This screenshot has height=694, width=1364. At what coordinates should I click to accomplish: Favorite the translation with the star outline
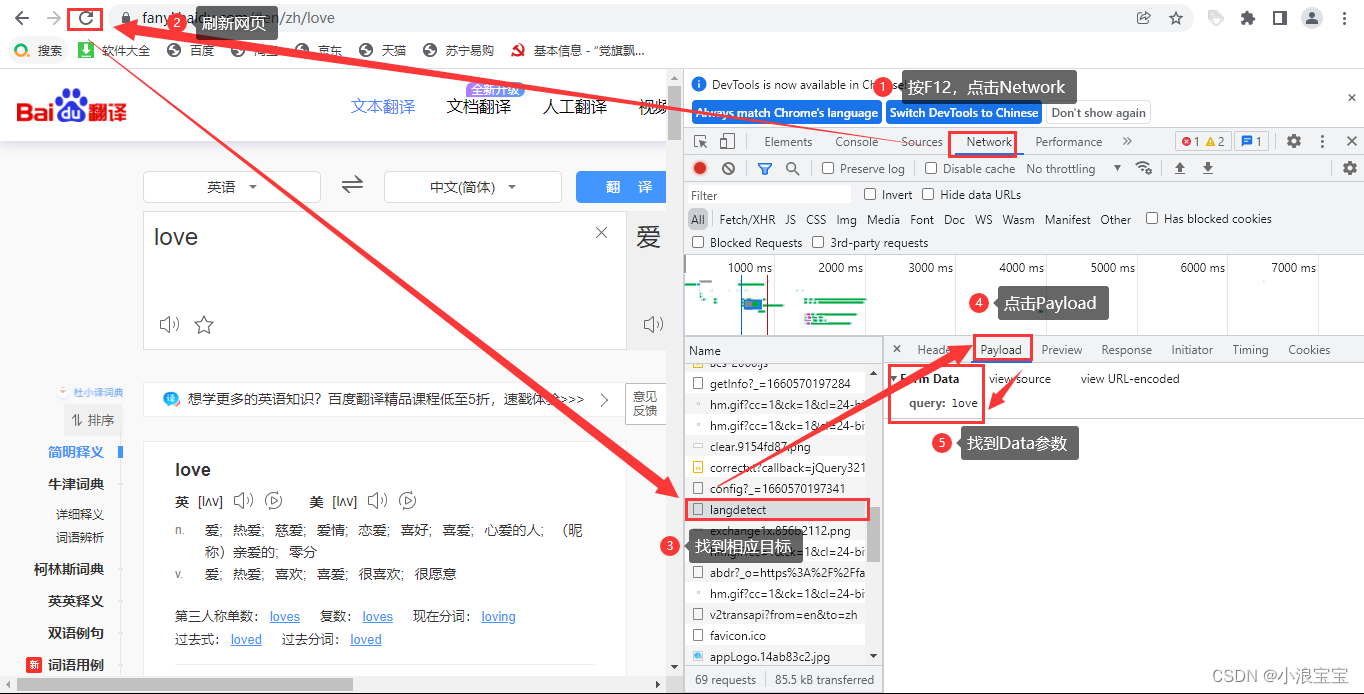coord(204,324)
